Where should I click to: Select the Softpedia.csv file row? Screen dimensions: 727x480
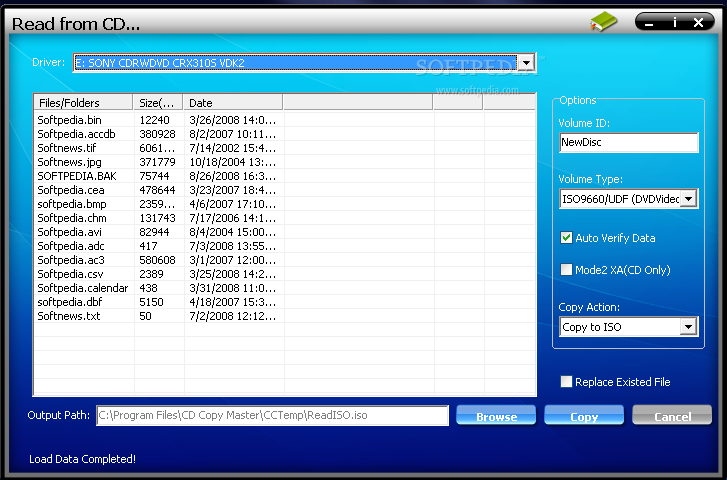(285, 274)
